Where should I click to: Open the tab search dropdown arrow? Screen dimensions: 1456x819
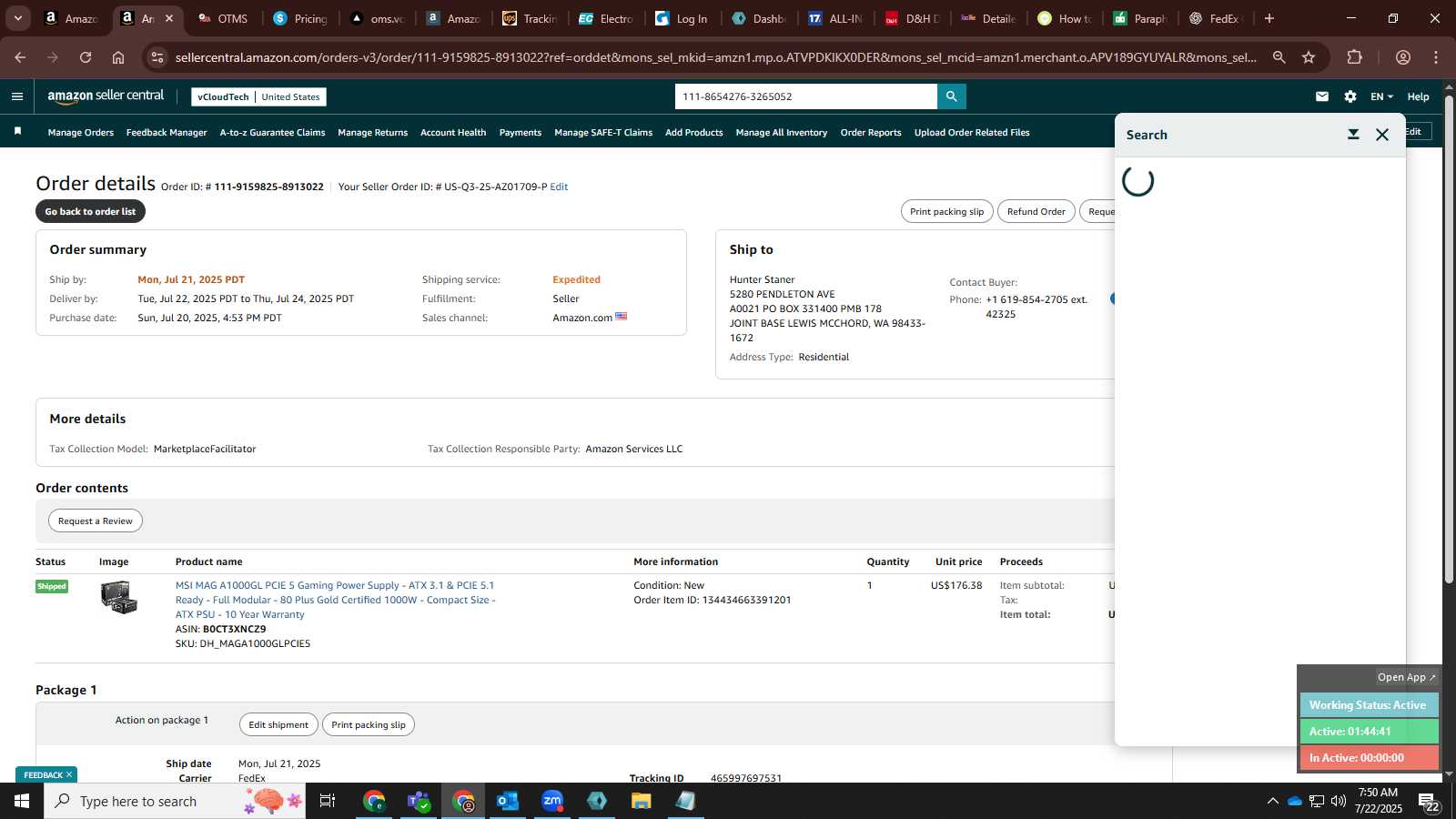coord(17,18)
